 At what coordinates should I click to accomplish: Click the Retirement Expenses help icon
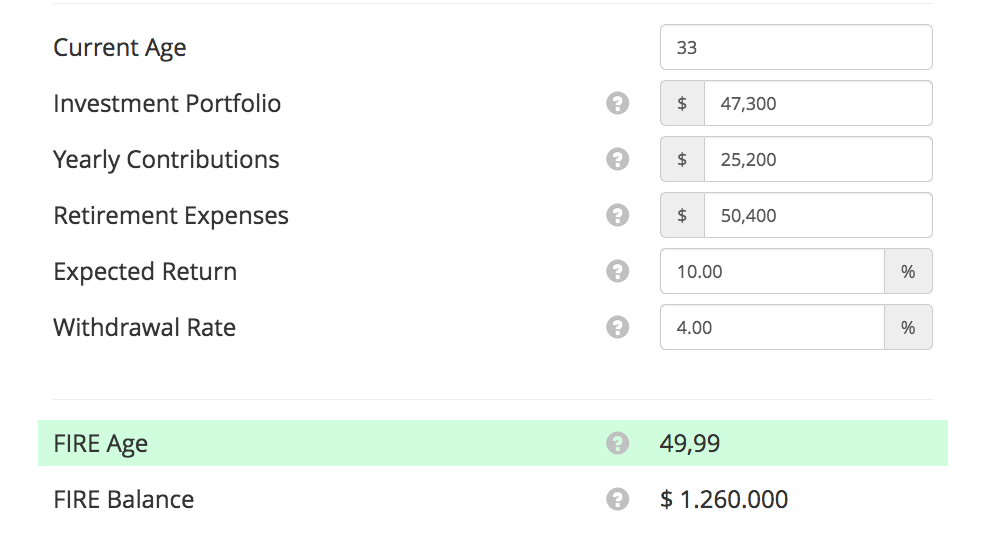[x=618, y=215]
